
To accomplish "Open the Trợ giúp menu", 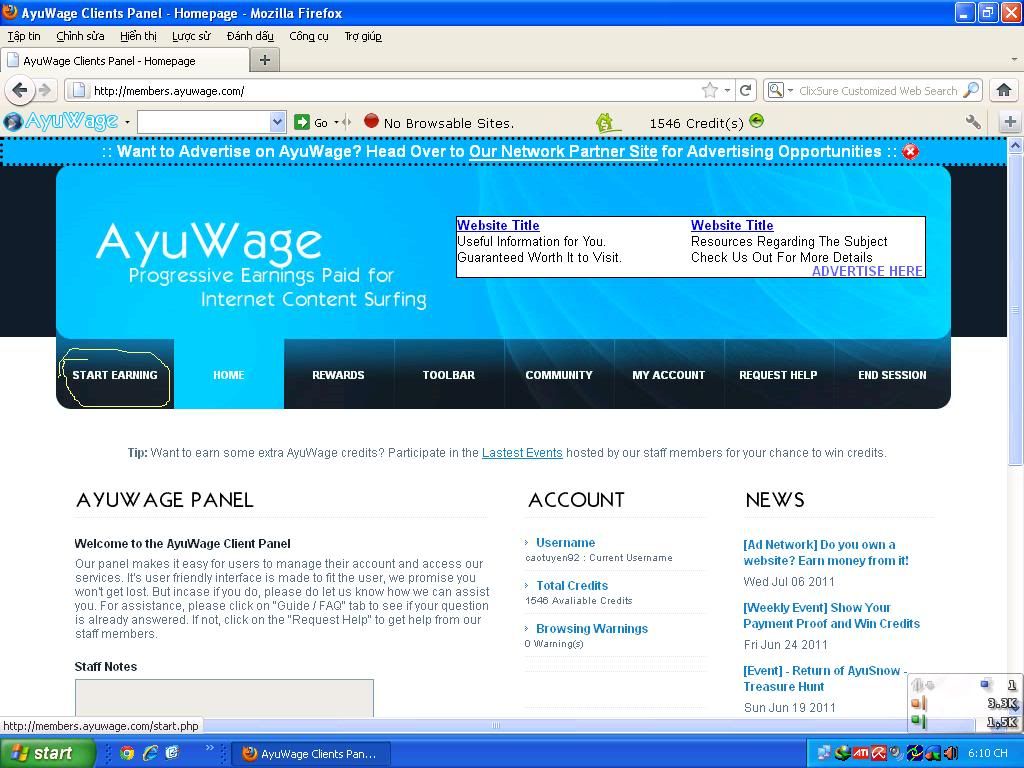I will [363, 36].
